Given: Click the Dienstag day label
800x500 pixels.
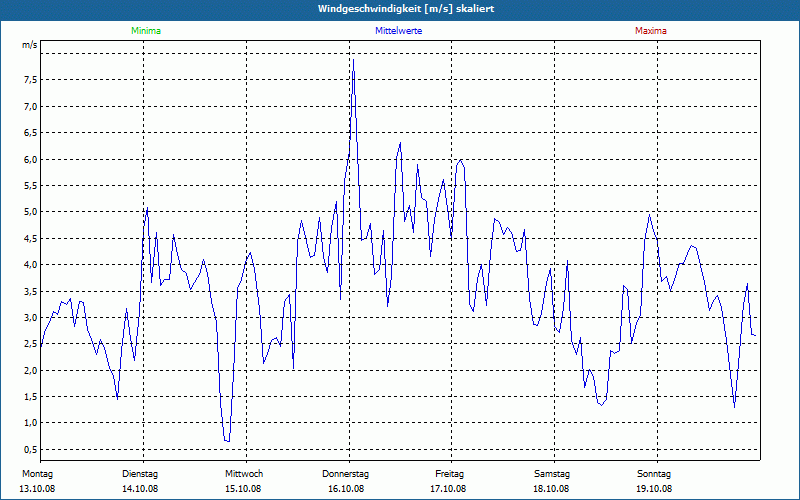Looking at the screenshot, I should tap(140, 474).
